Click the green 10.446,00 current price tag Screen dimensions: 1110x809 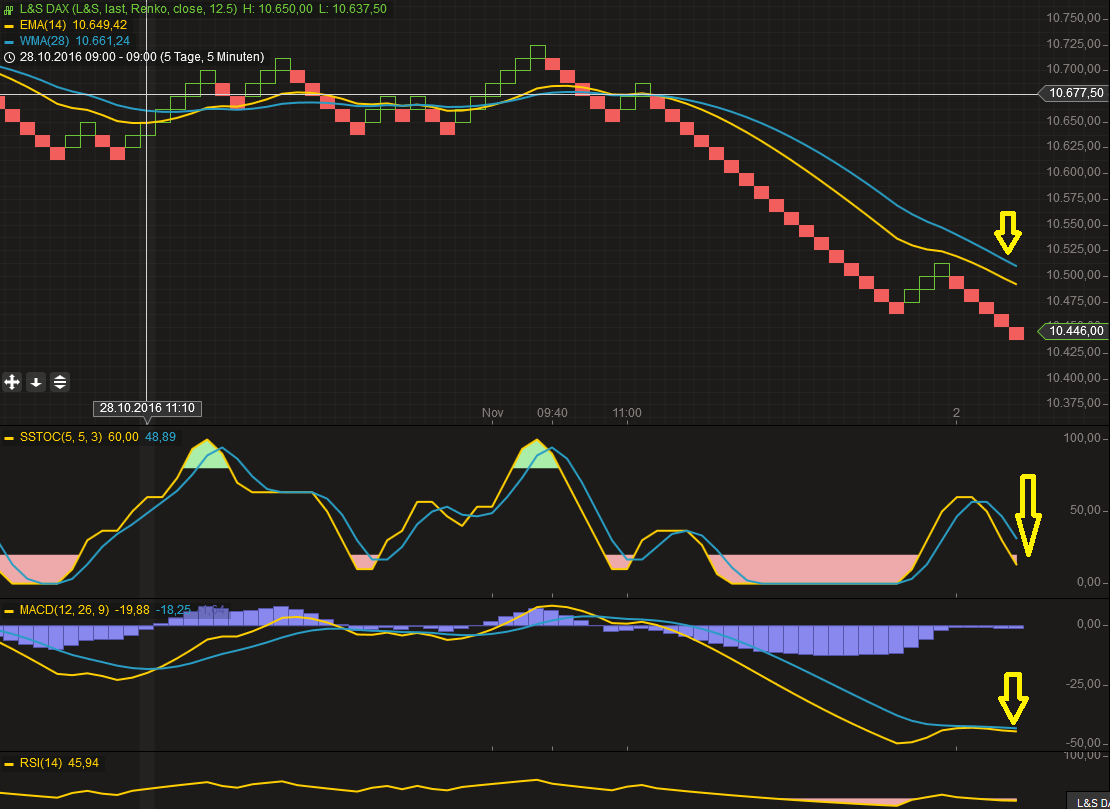pos(1075,331)
